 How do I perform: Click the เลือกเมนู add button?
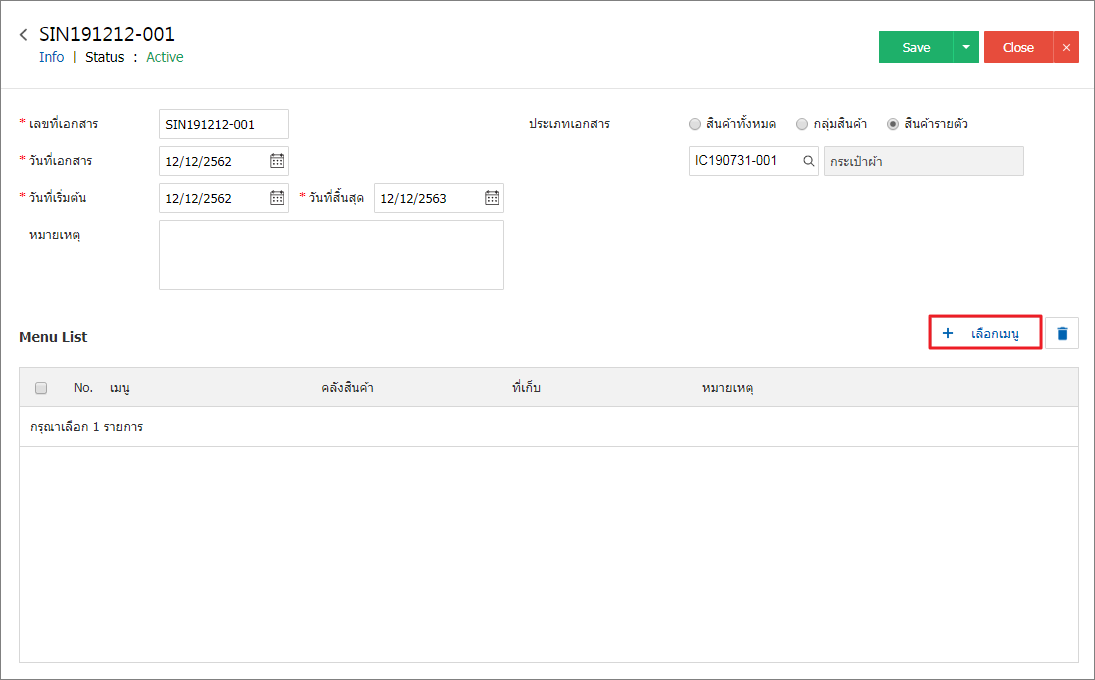tap(985, 333)
